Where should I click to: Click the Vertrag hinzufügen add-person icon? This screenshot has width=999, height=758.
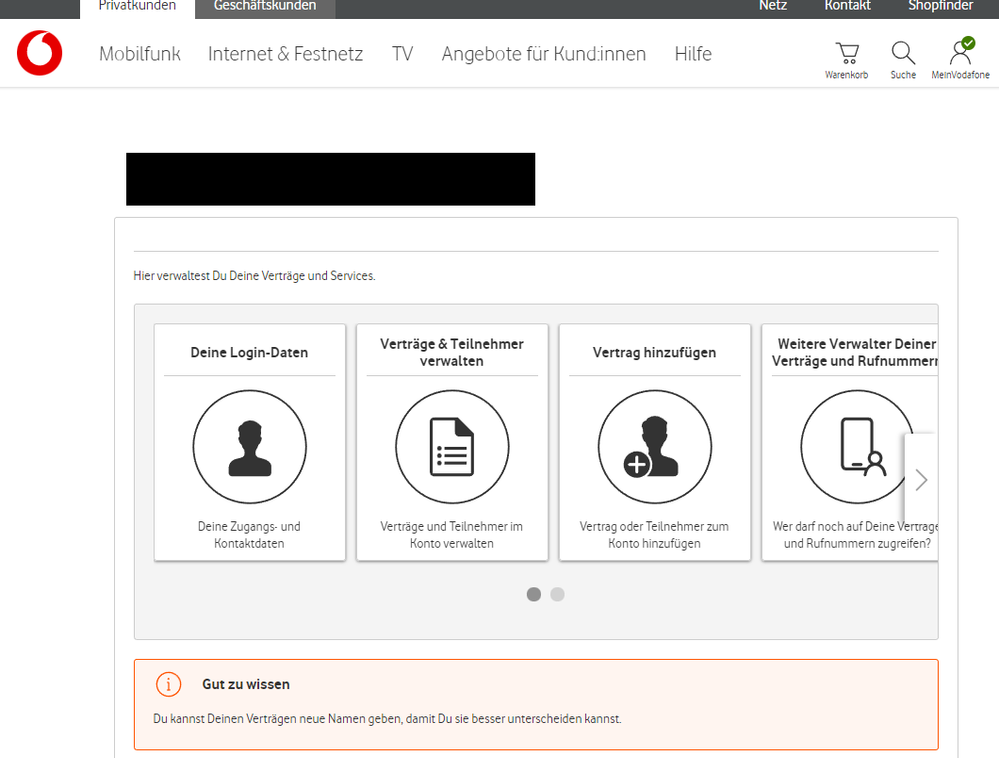pos(655,446)
